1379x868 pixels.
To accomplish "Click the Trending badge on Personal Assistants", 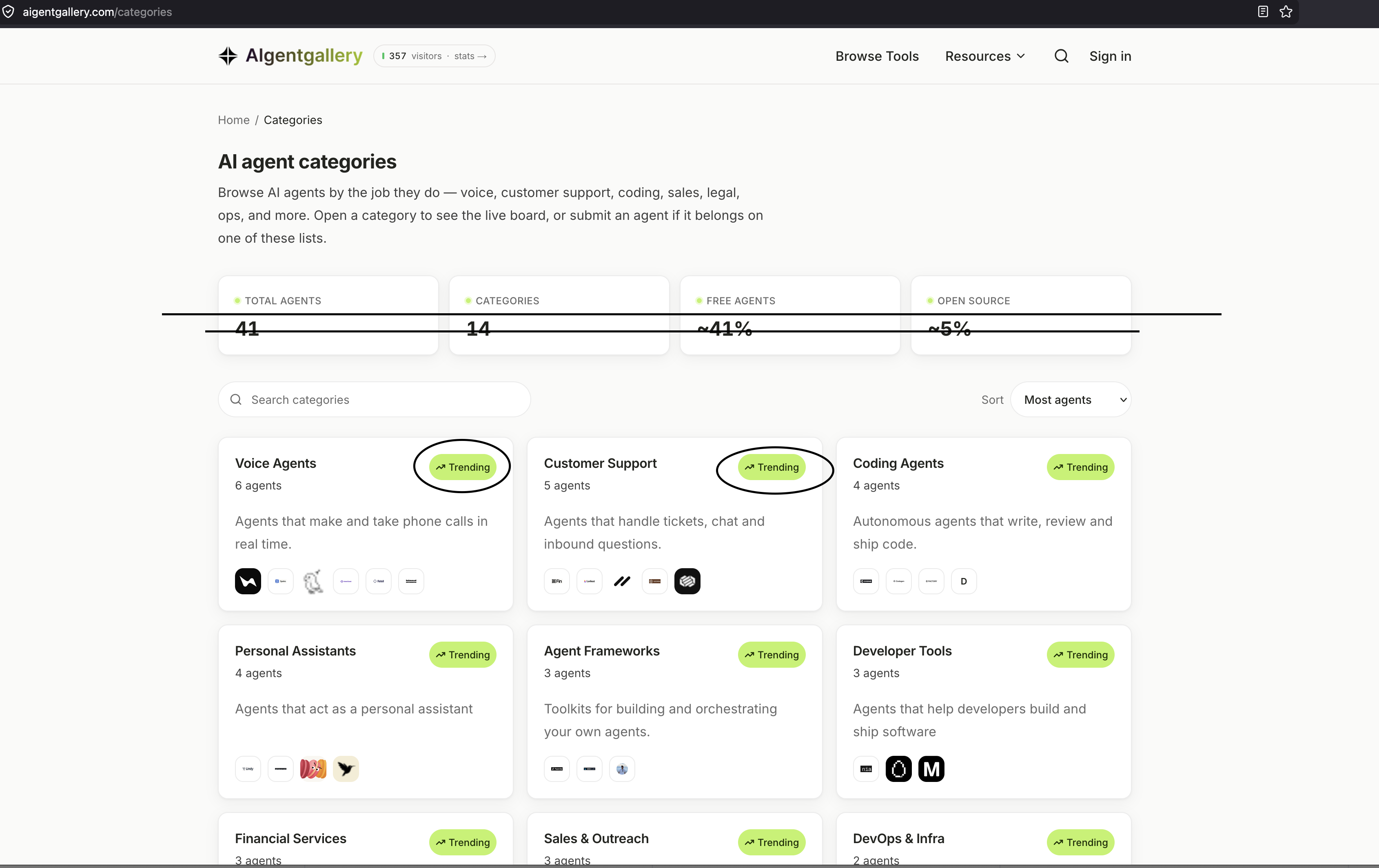I will 463,655.
